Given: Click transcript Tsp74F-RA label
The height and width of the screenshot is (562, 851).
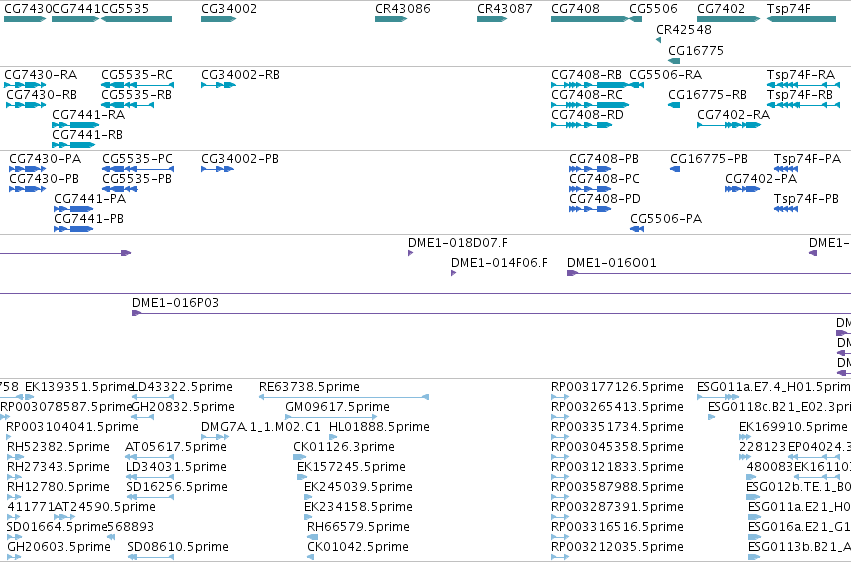Looking at the screenshot, I should (x=801, y=75).
